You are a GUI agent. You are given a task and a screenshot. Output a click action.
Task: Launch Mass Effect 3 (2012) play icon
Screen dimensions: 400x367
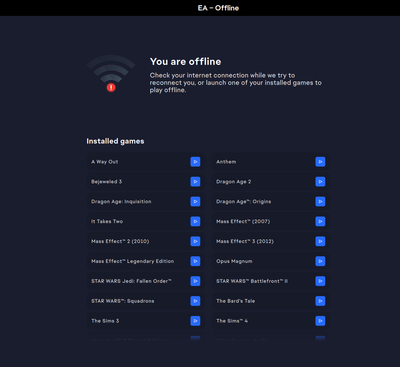[320, 241]
